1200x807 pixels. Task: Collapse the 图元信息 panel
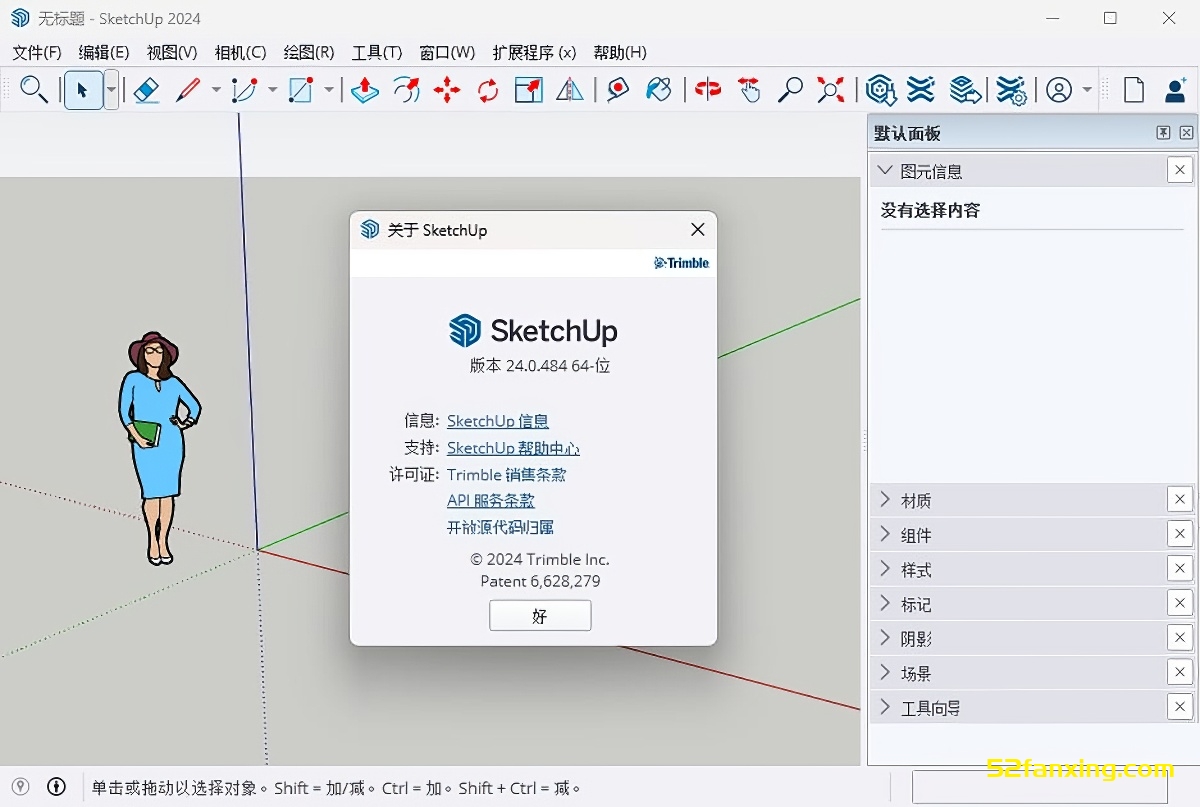(884, 171)
